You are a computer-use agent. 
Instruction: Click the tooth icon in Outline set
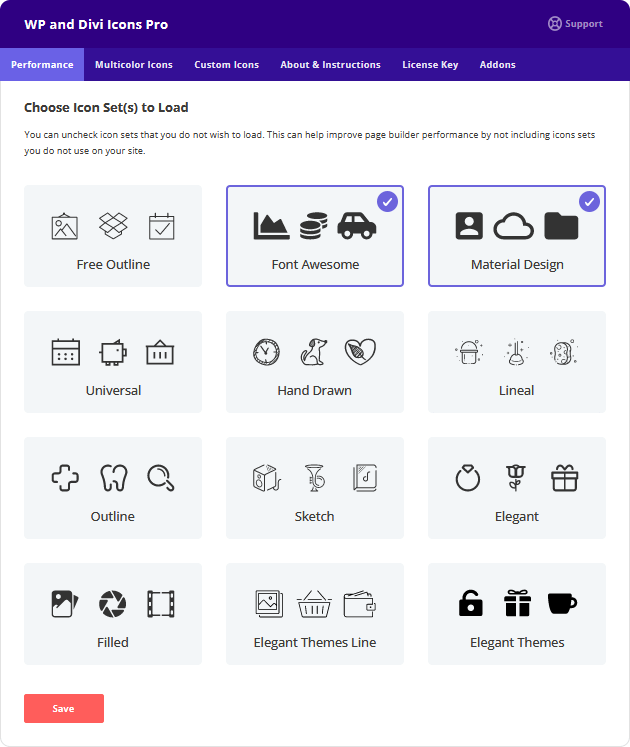113,478
